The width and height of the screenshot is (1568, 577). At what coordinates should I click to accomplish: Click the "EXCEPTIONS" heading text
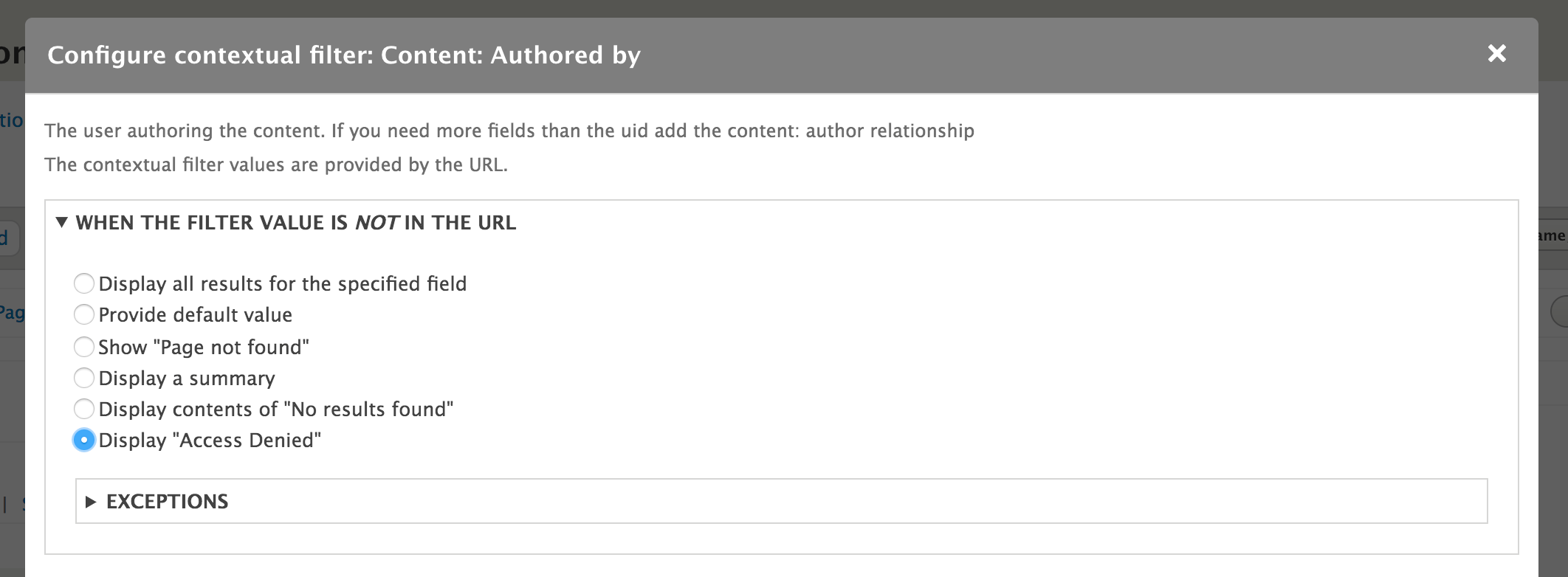(x=167, y=502)
